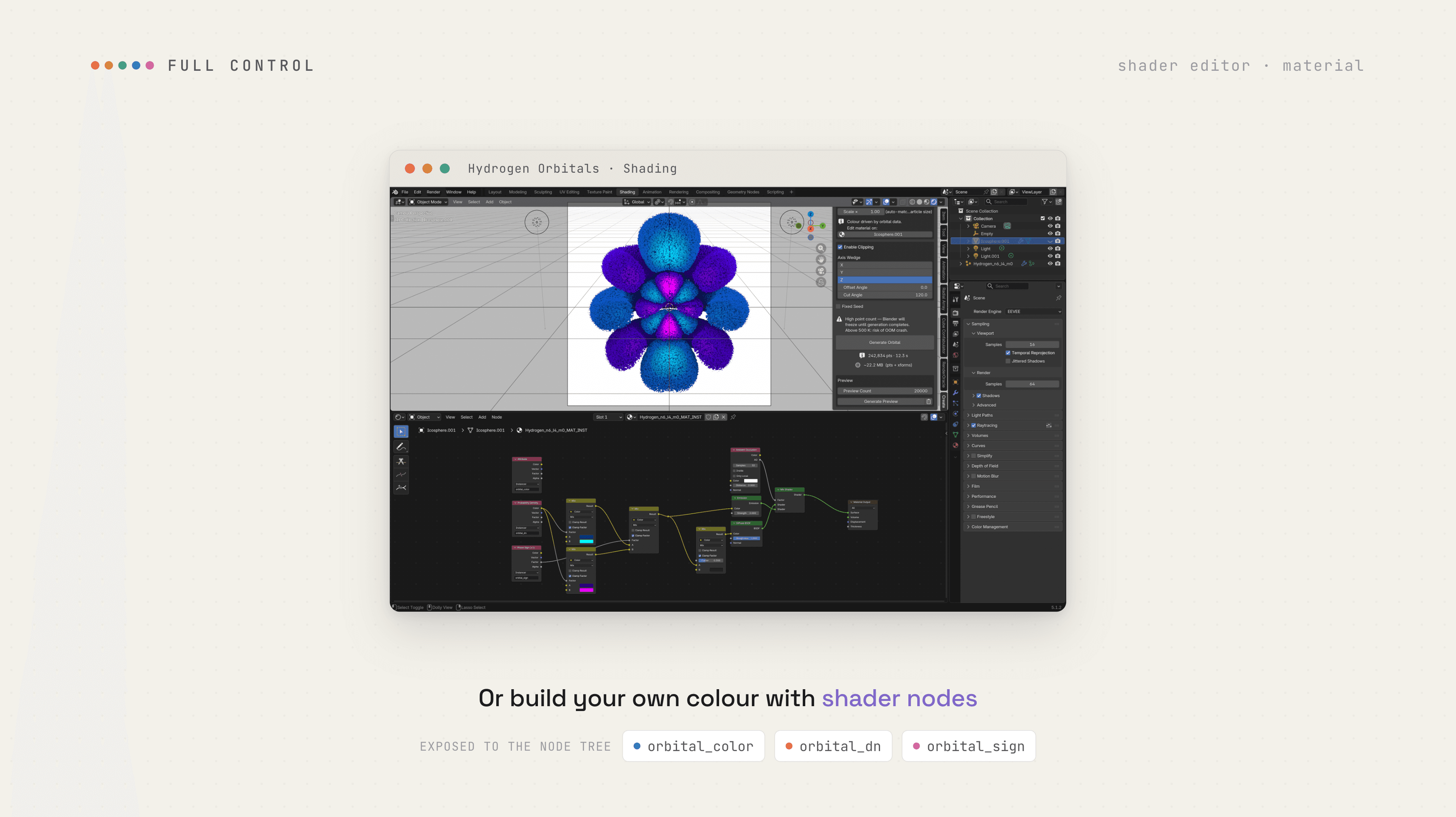Screen dimensions: 1456x817
Task: Toggle visibility eye of Light.001 in outliner
Action: (x=1050, y=256)
